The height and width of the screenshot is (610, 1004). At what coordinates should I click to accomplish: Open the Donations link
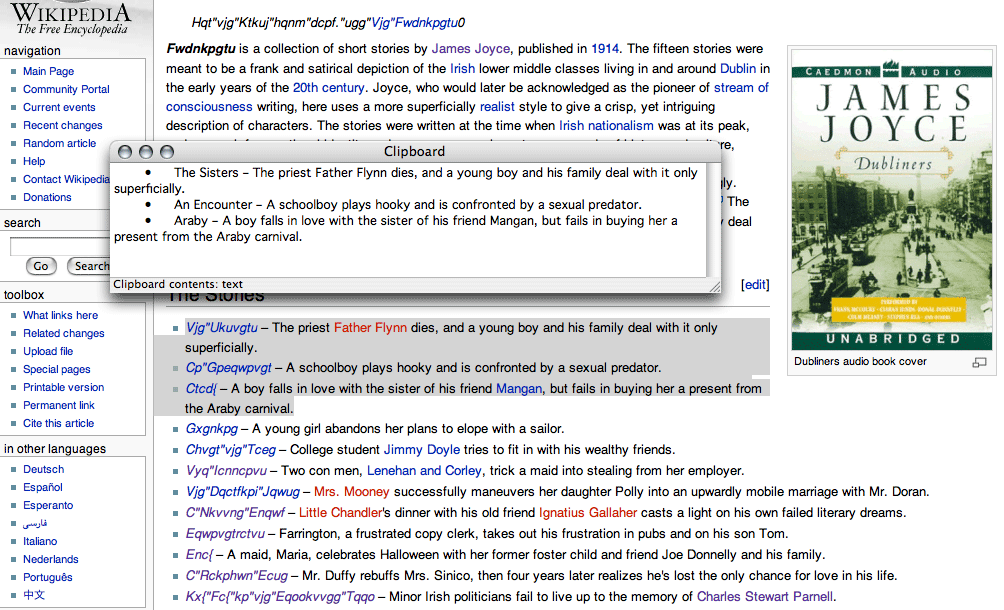47,197
